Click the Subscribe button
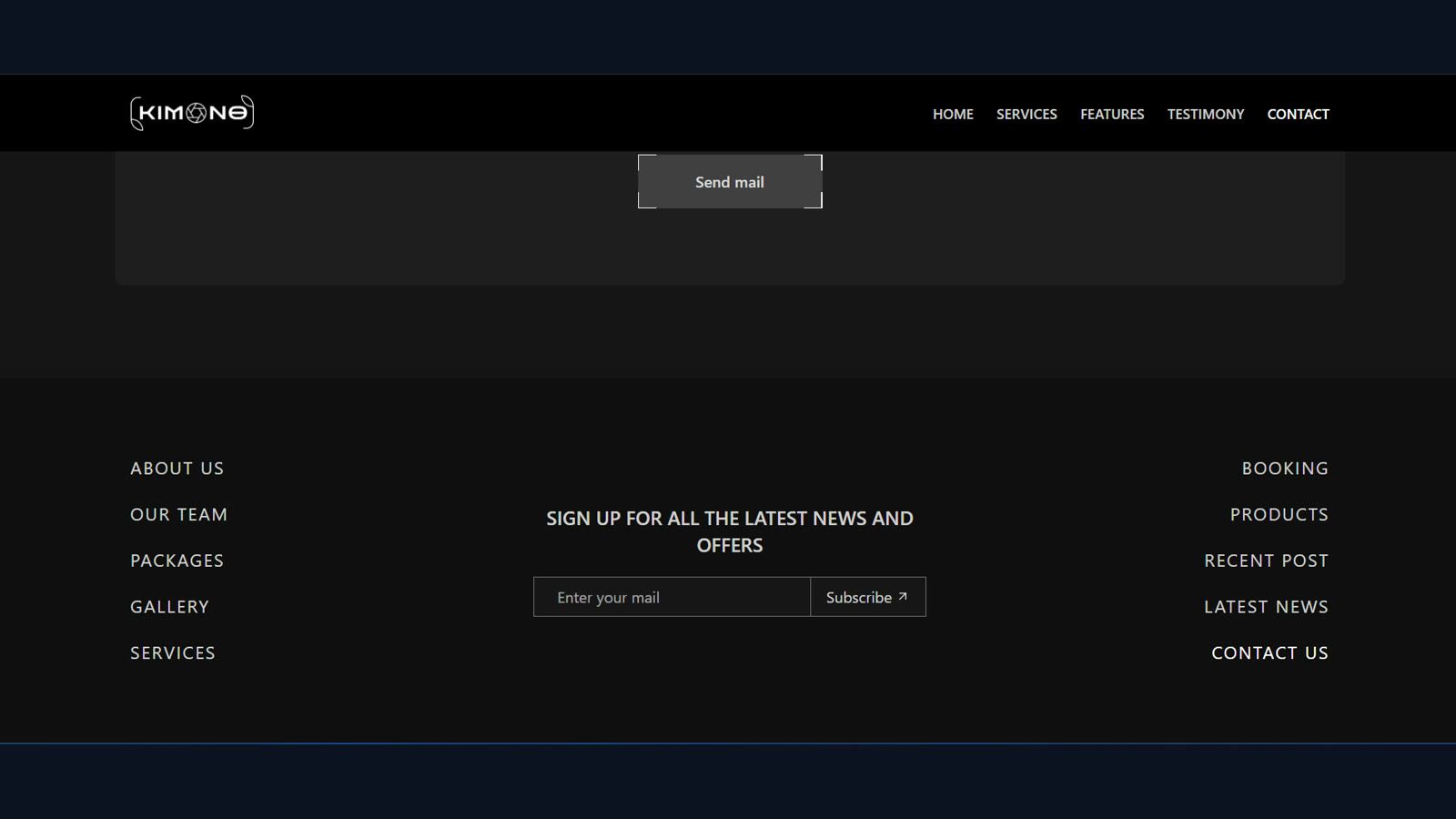This screenshot has height=819, width=1456. 868,597
